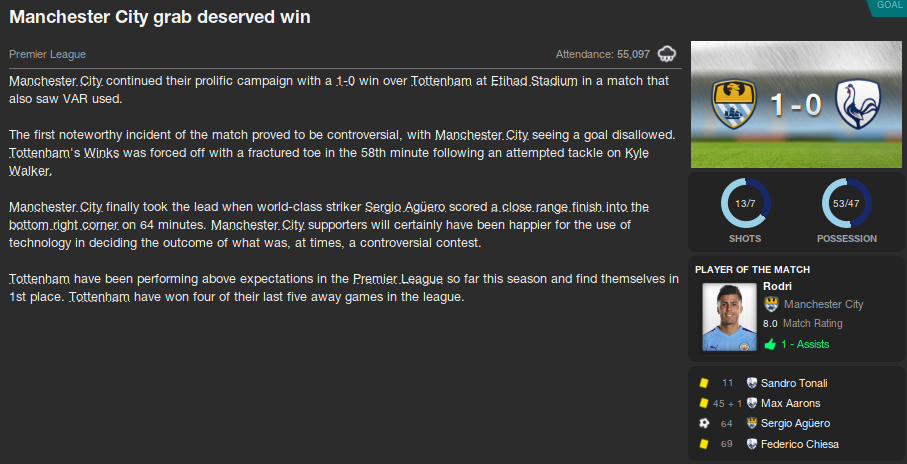The image size is (907, 464).
Task: Click the Shots 13/7 donut chart
Action: point(745,204)
